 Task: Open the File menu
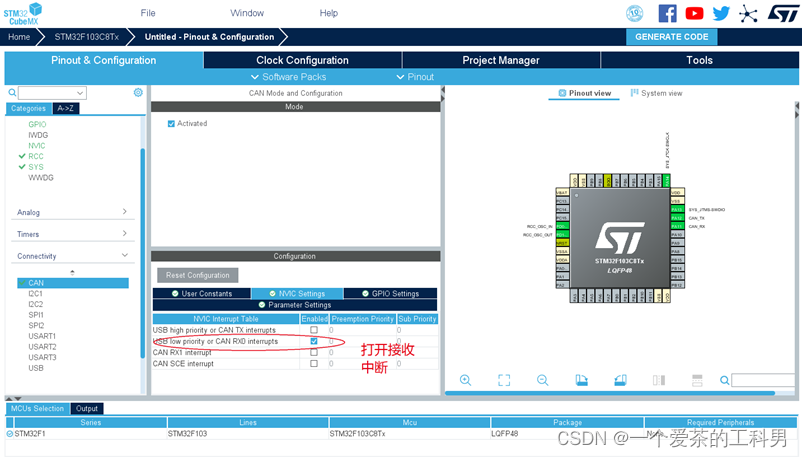tap(148, 13)
